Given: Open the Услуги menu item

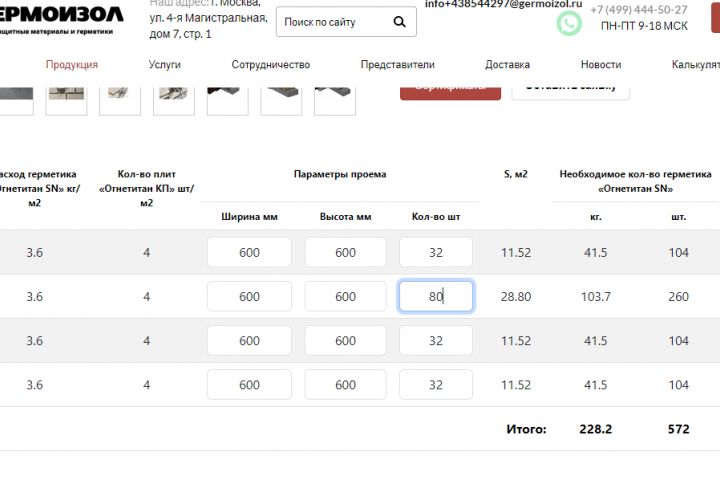Looking at the screenshot, I should (165, 65).
